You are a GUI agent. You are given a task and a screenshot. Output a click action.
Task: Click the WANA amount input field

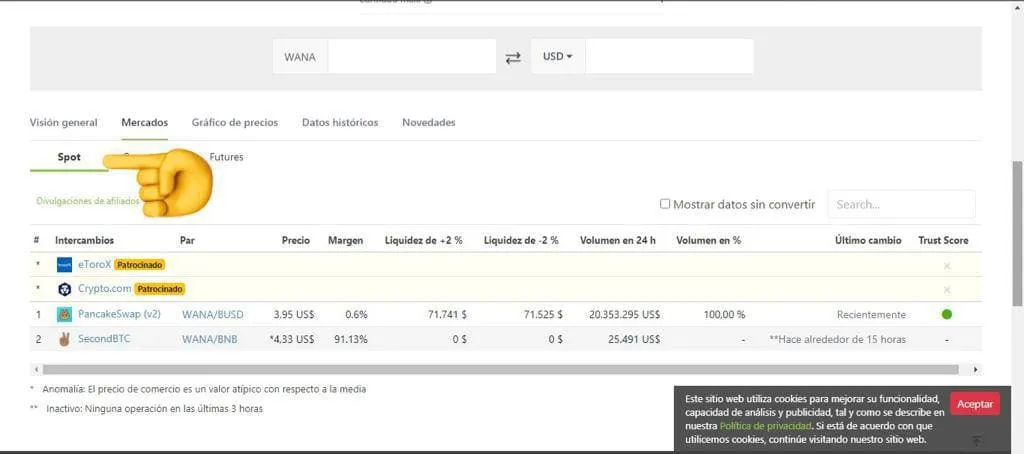tap(411, 57)
